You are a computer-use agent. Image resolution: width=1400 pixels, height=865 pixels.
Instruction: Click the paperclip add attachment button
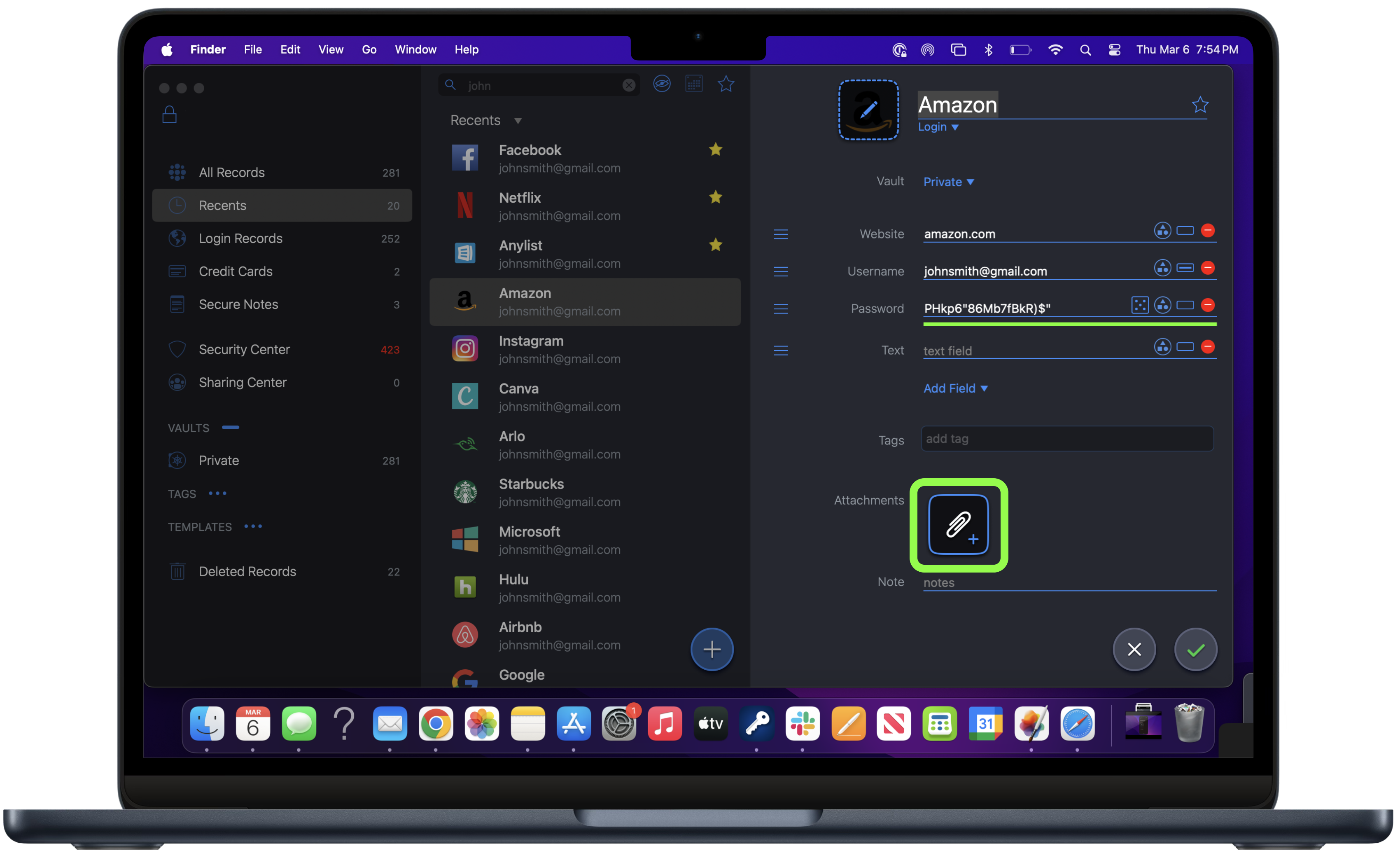[959, 524]
